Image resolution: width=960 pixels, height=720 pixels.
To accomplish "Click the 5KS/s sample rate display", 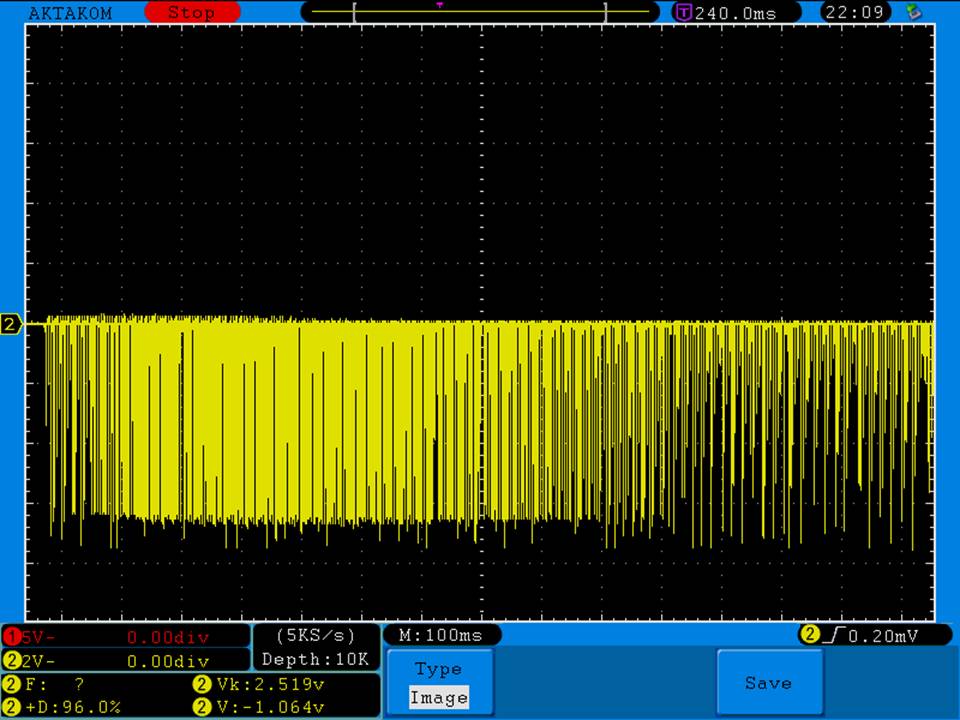I will pos(315,635).
